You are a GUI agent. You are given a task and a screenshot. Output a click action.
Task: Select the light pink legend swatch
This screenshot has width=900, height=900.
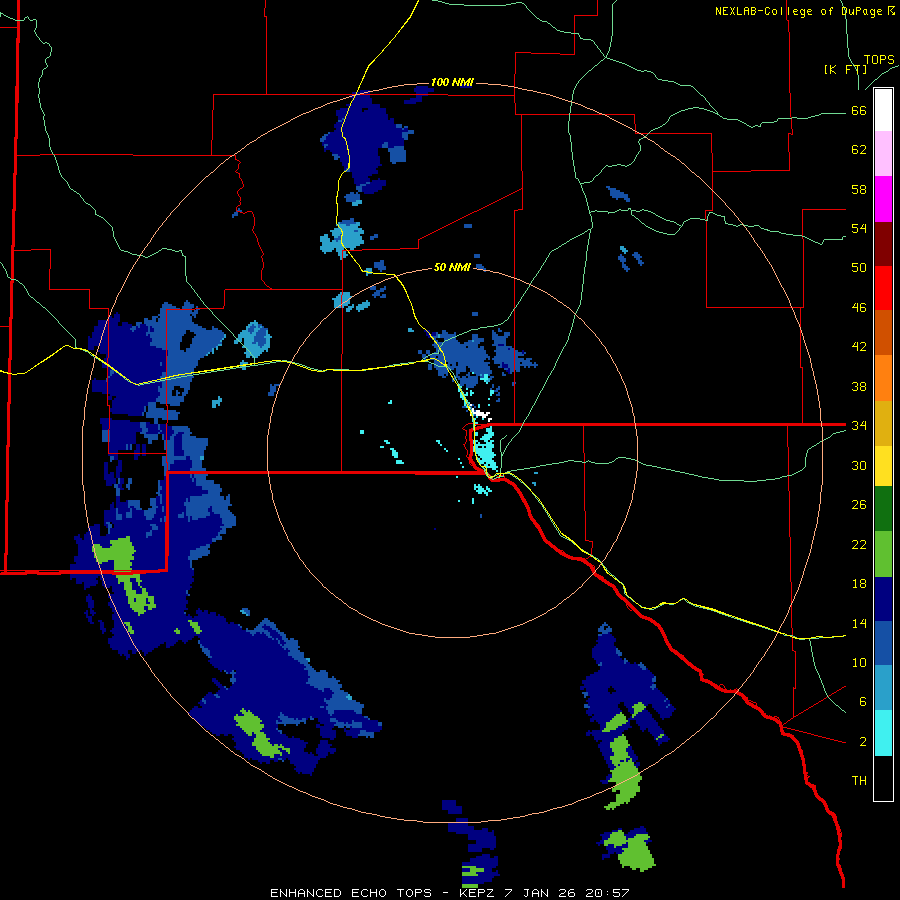click(883, 154)
